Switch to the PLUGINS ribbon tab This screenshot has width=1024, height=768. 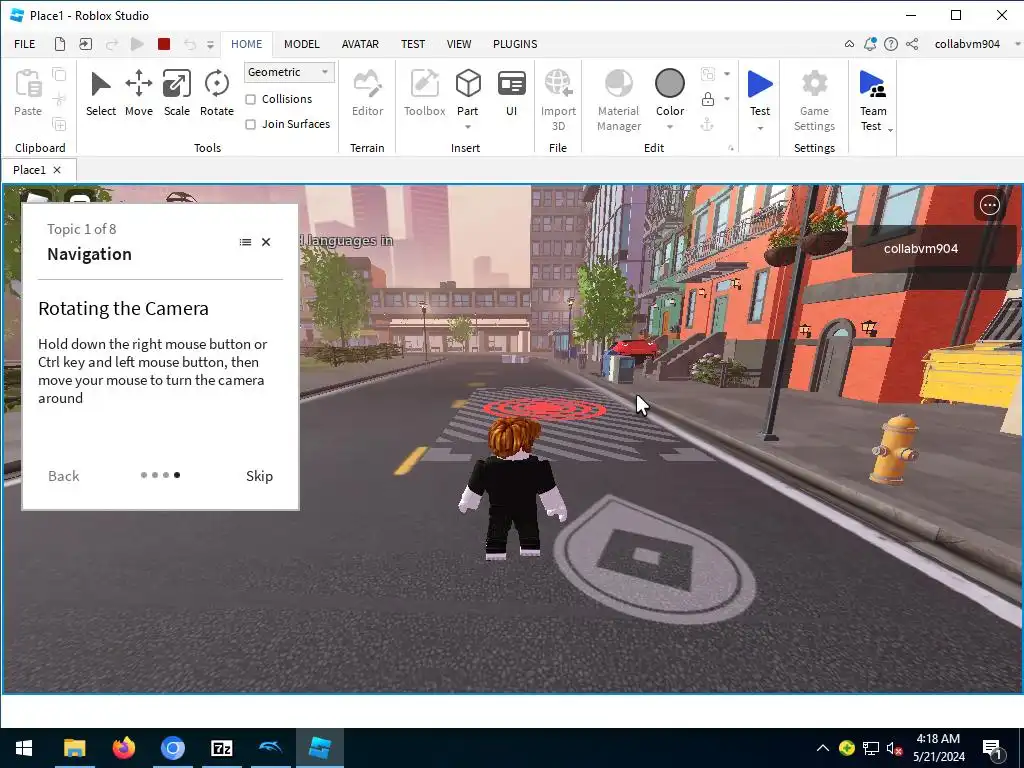coord(515,44)
